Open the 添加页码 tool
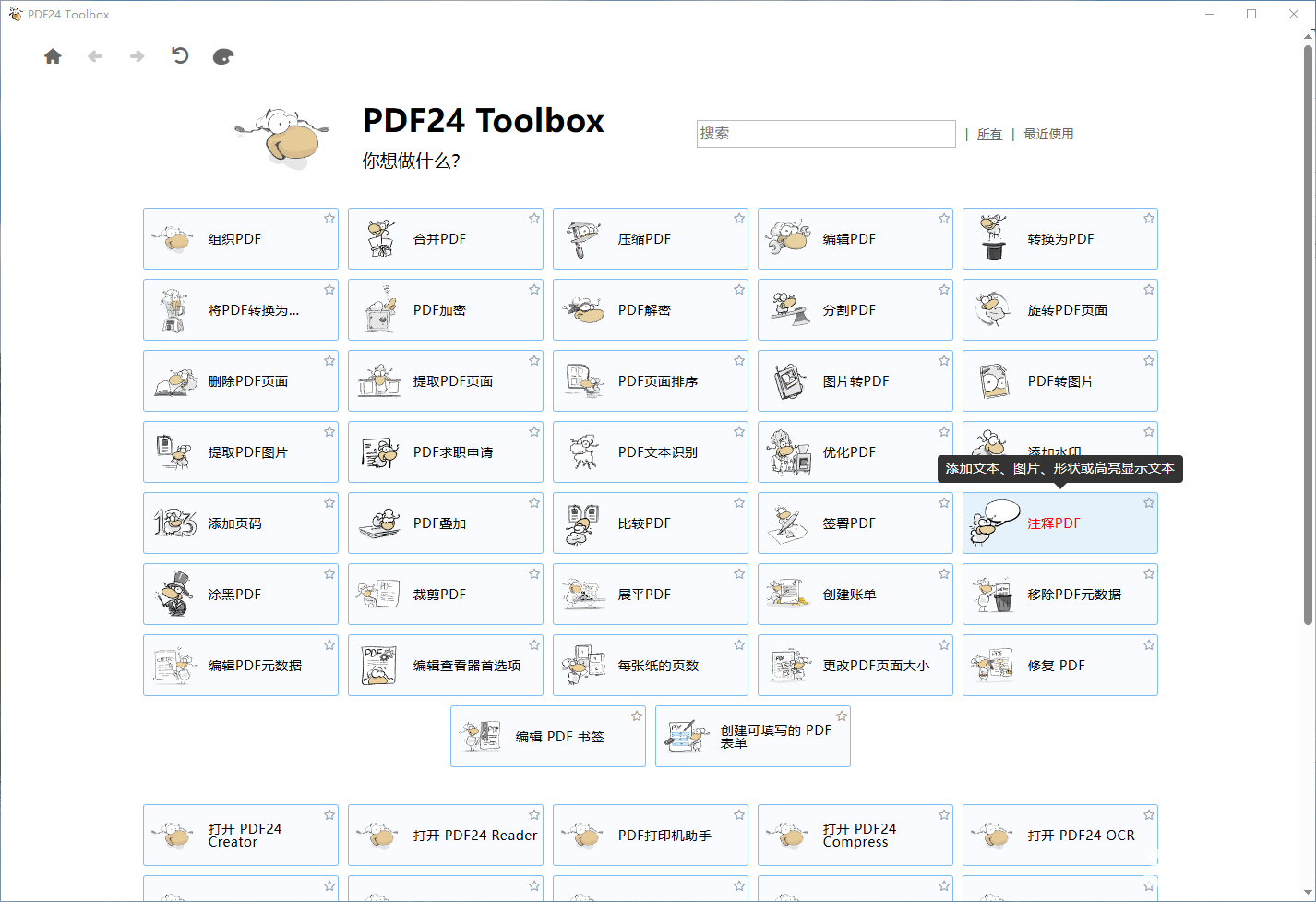The width and height of the screenshot is (1316, 902). 241,523
